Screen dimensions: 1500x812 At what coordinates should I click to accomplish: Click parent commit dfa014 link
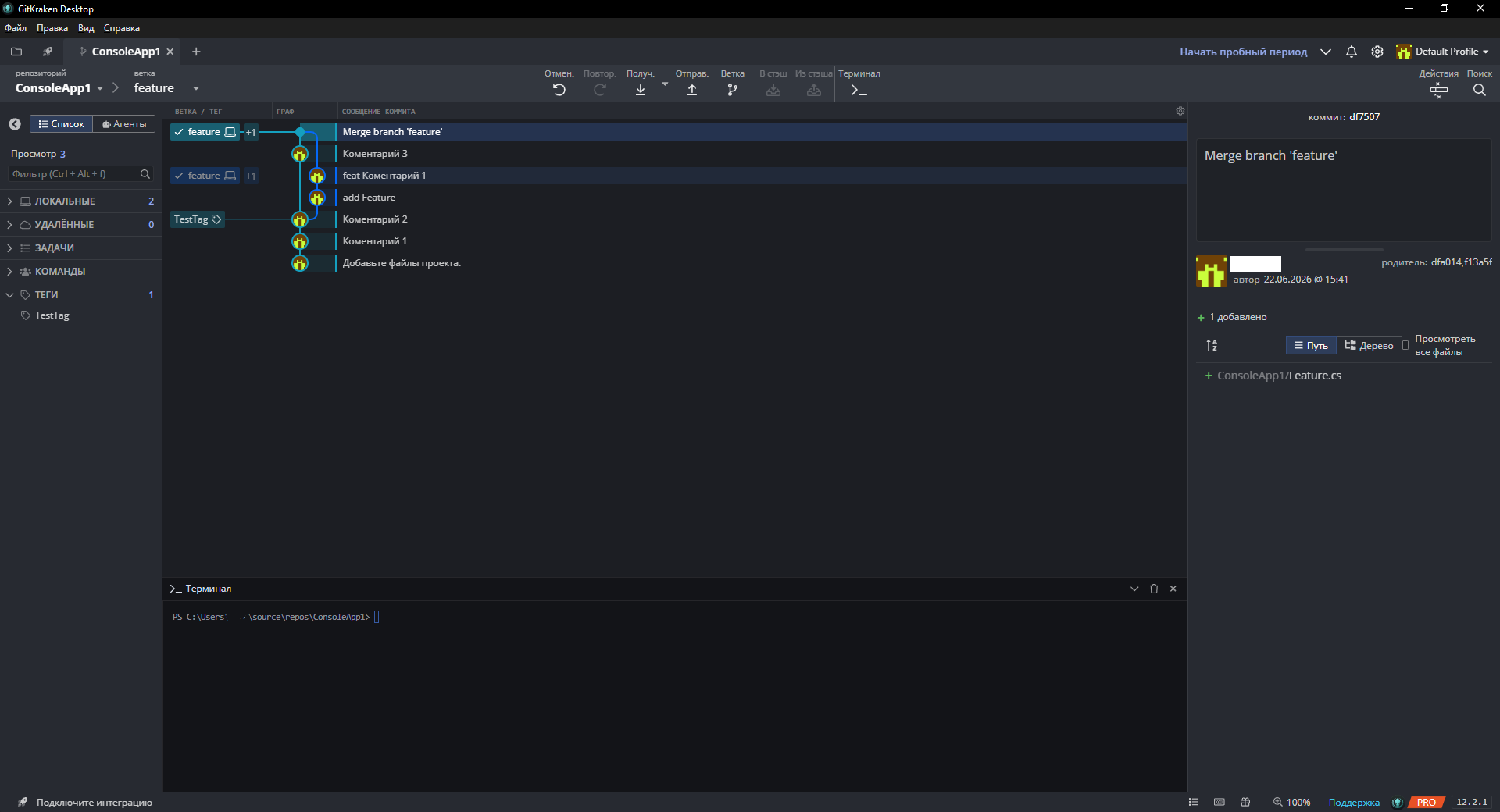(x=1446, y=262)
